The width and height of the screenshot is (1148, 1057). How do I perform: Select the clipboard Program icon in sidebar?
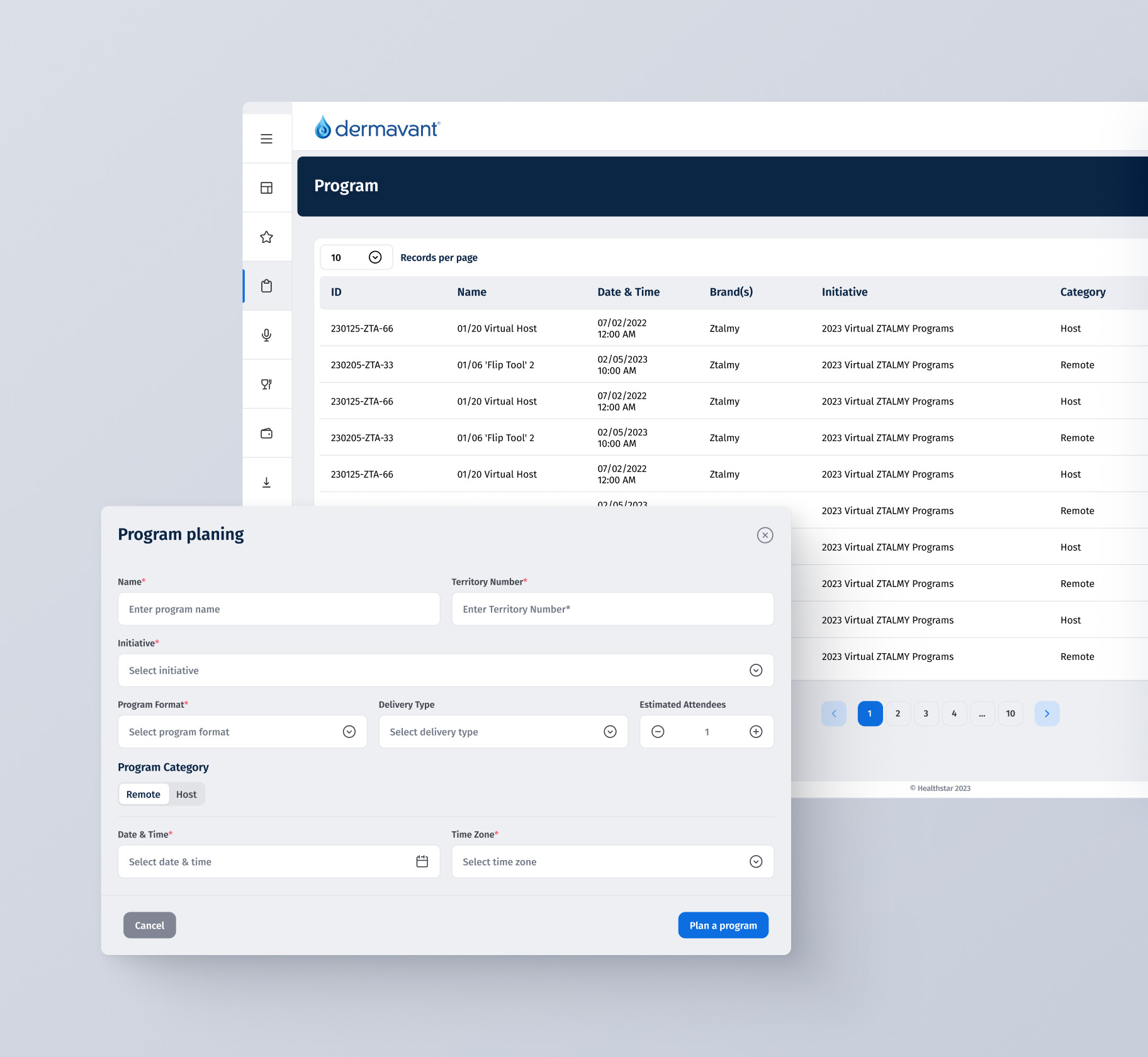click(x=266, y=286)
